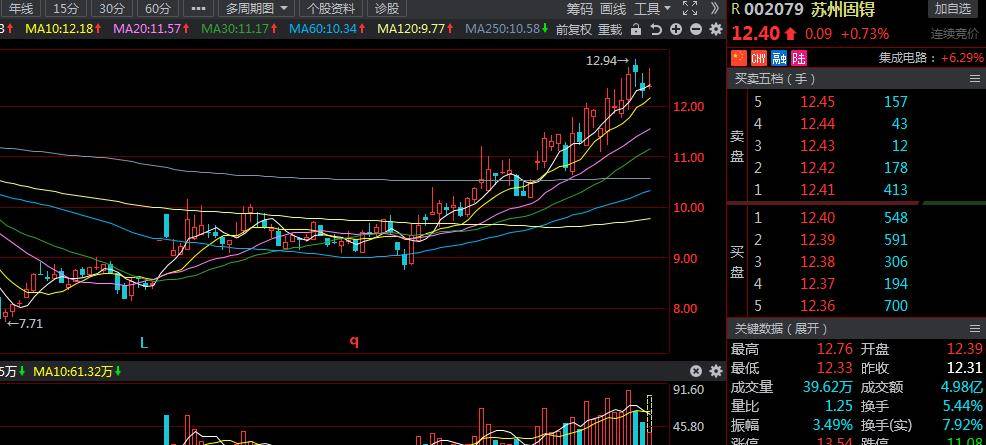Click the undo arrow icon above chart
This screenshot has width=986, height=445.
[x=656, y=29]
